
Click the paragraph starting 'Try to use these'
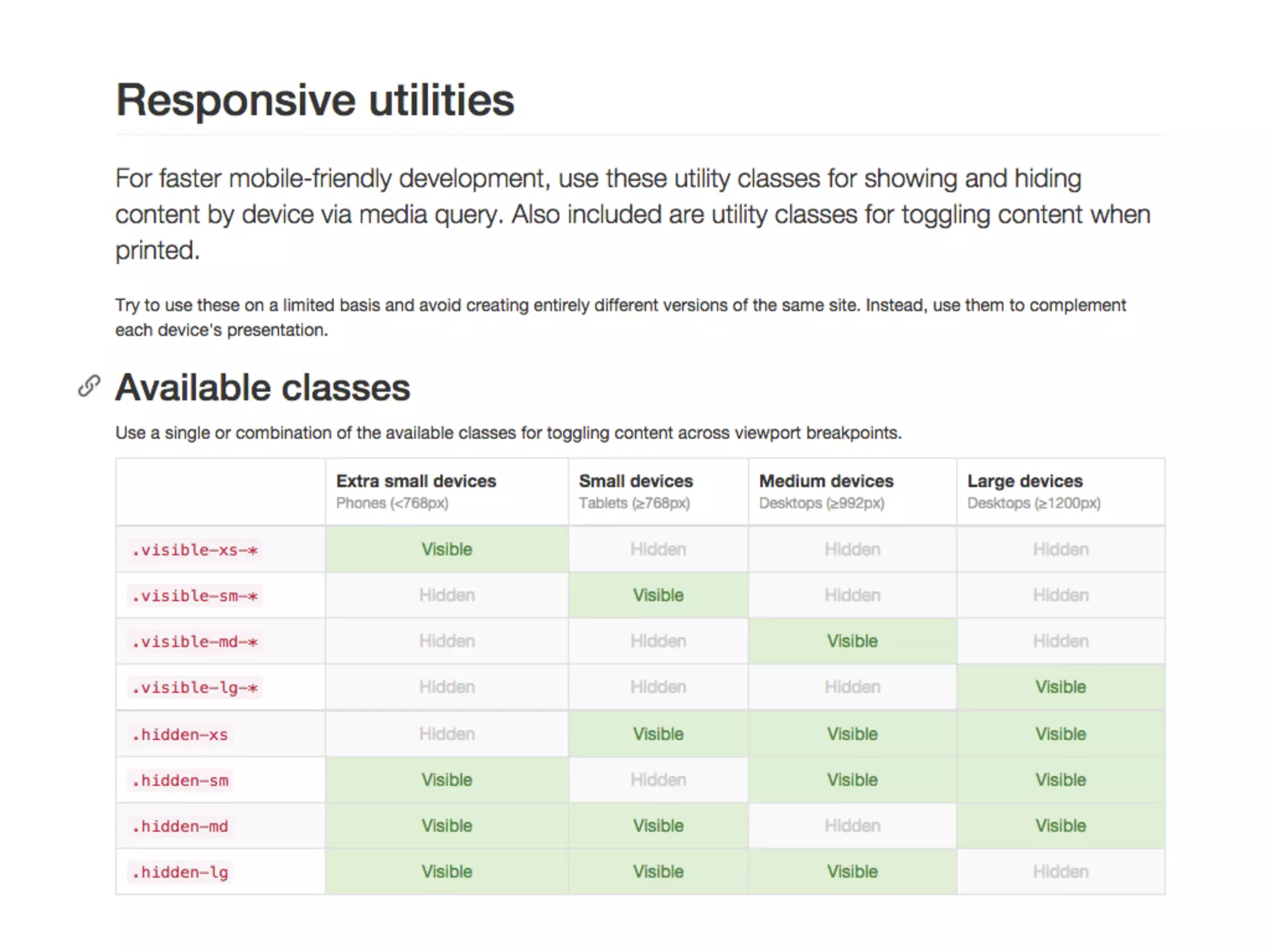pos(620,317)
